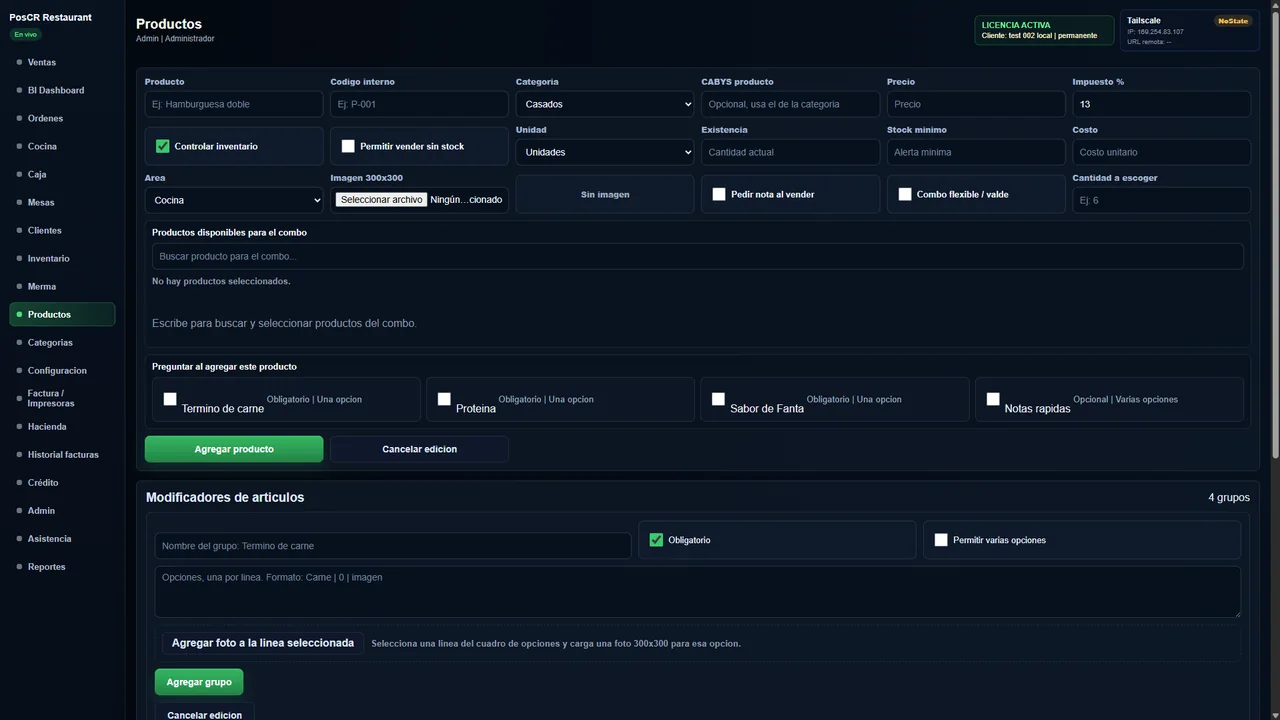Check Notas rapidas modifier
The height and width of the screenshot is (720, 1280).
click(x=993, y=399)
